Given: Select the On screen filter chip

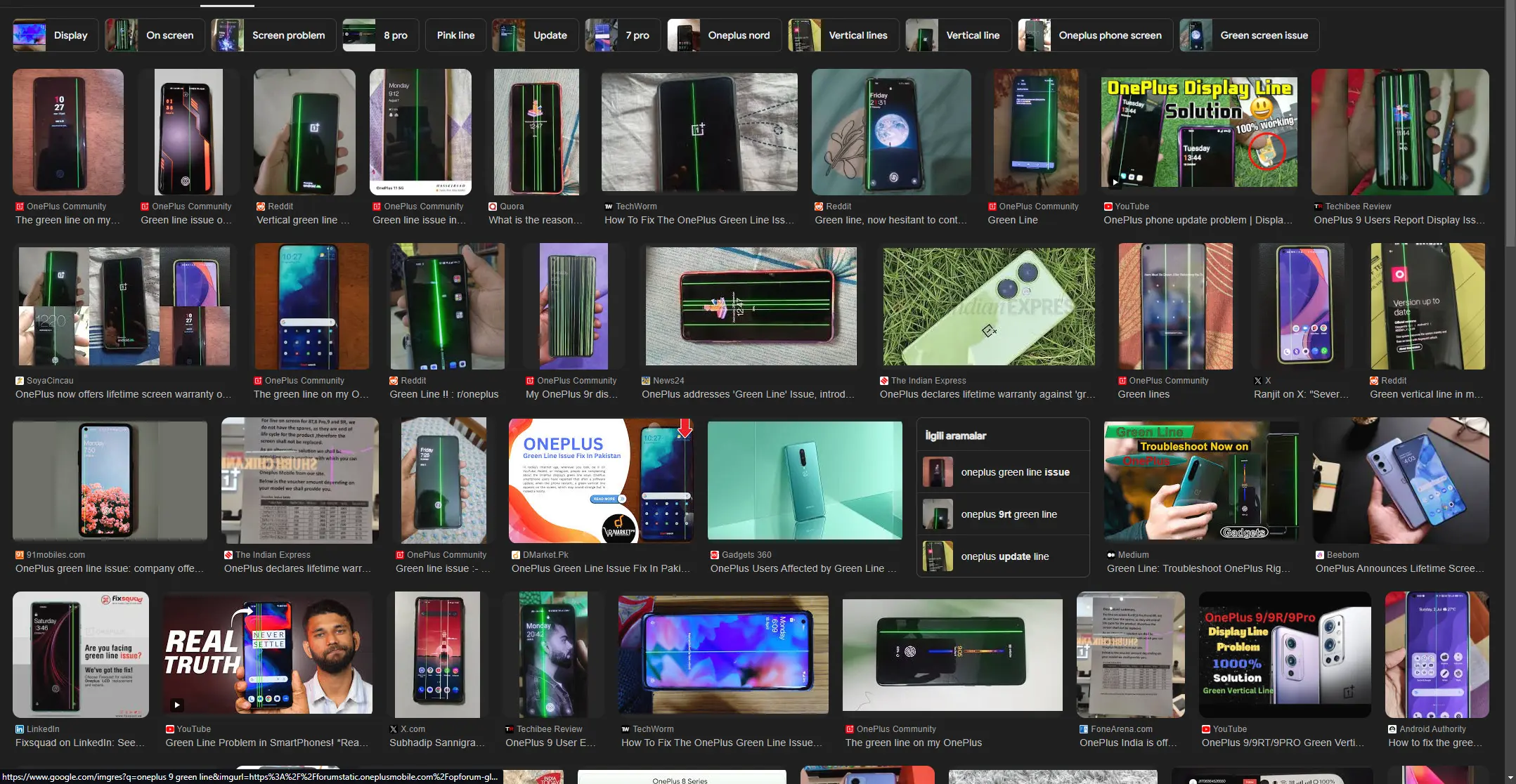Looking at the screenshot, I should pos(155,35).
